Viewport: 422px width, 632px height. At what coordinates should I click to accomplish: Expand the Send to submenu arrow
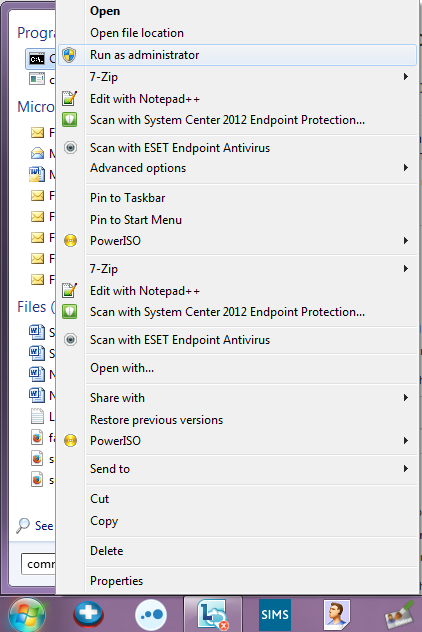[x=406, y=468]
